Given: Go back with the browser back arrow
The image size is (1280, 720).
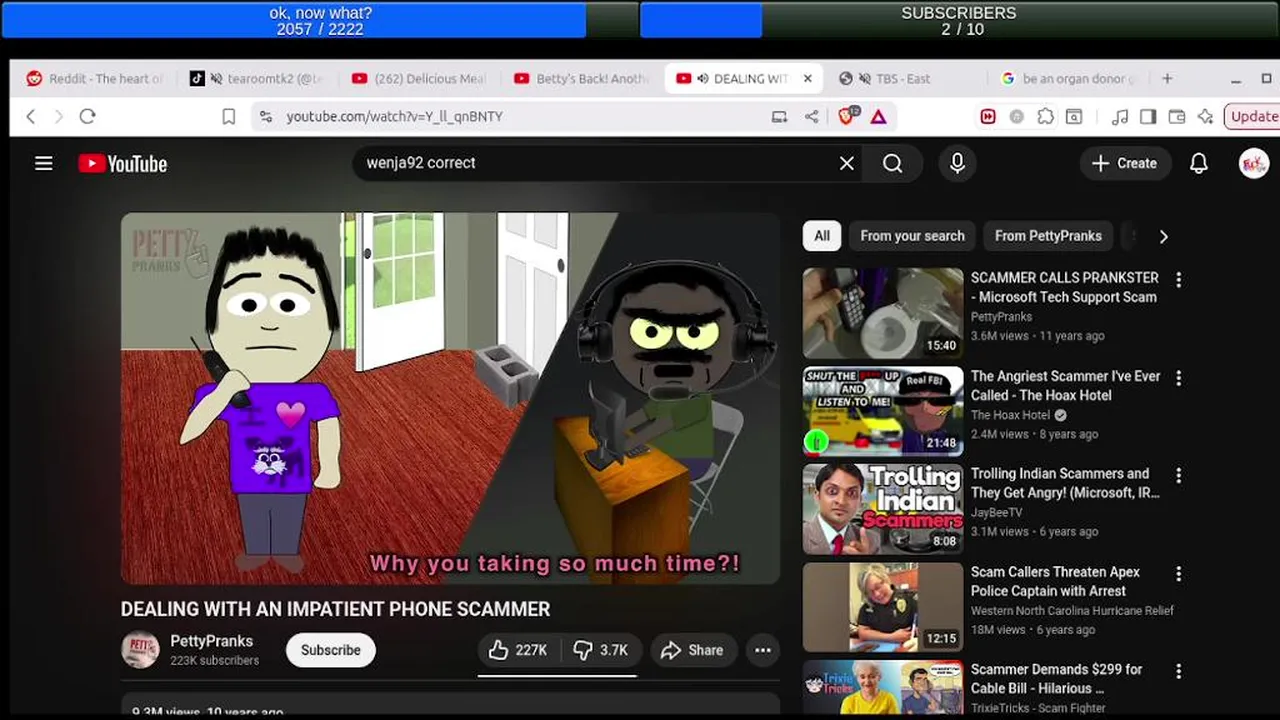Looking at the screenshot, I should click(31, 116).
